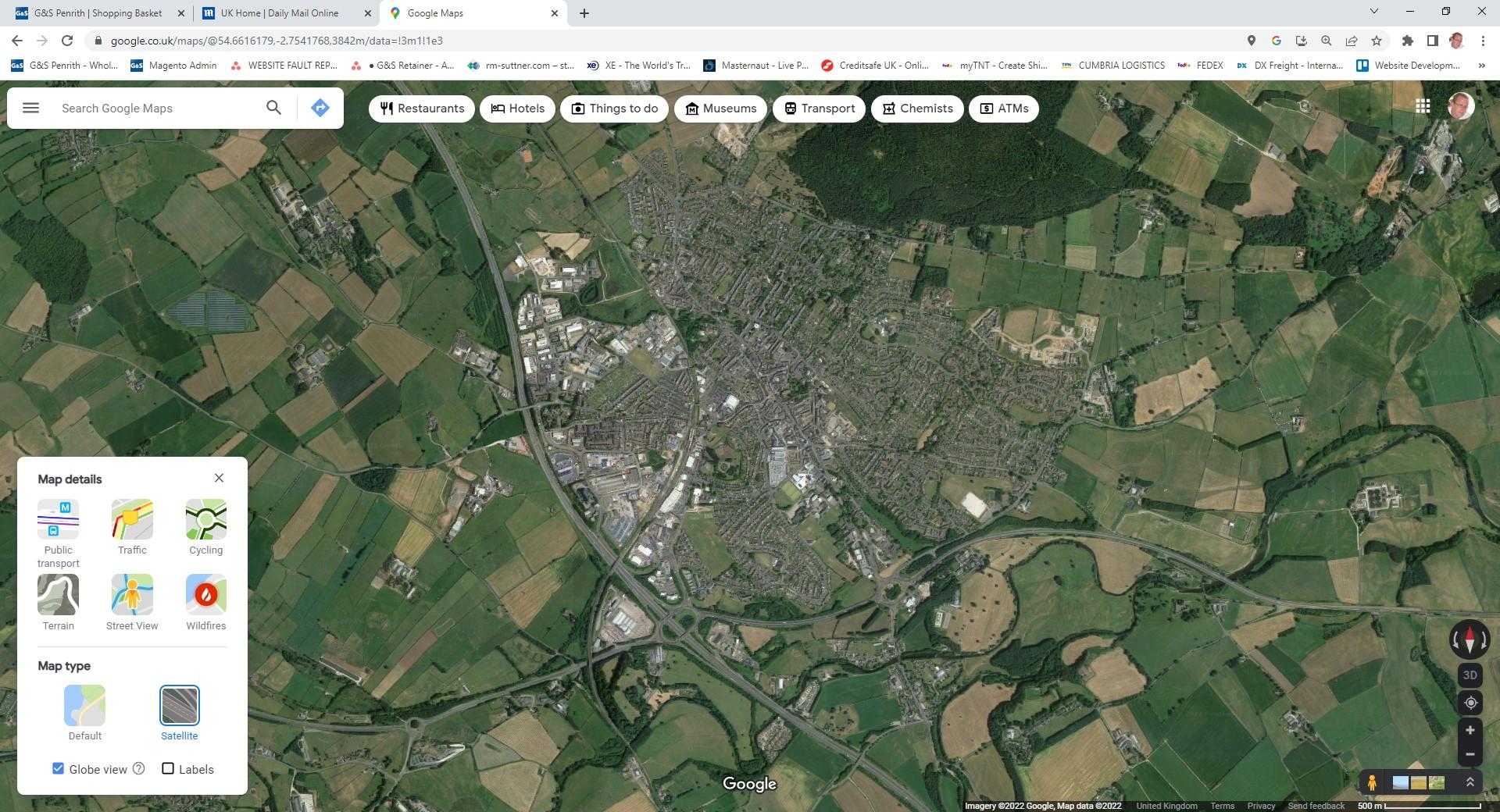Open the Globe view help icon

click(139, 768)
